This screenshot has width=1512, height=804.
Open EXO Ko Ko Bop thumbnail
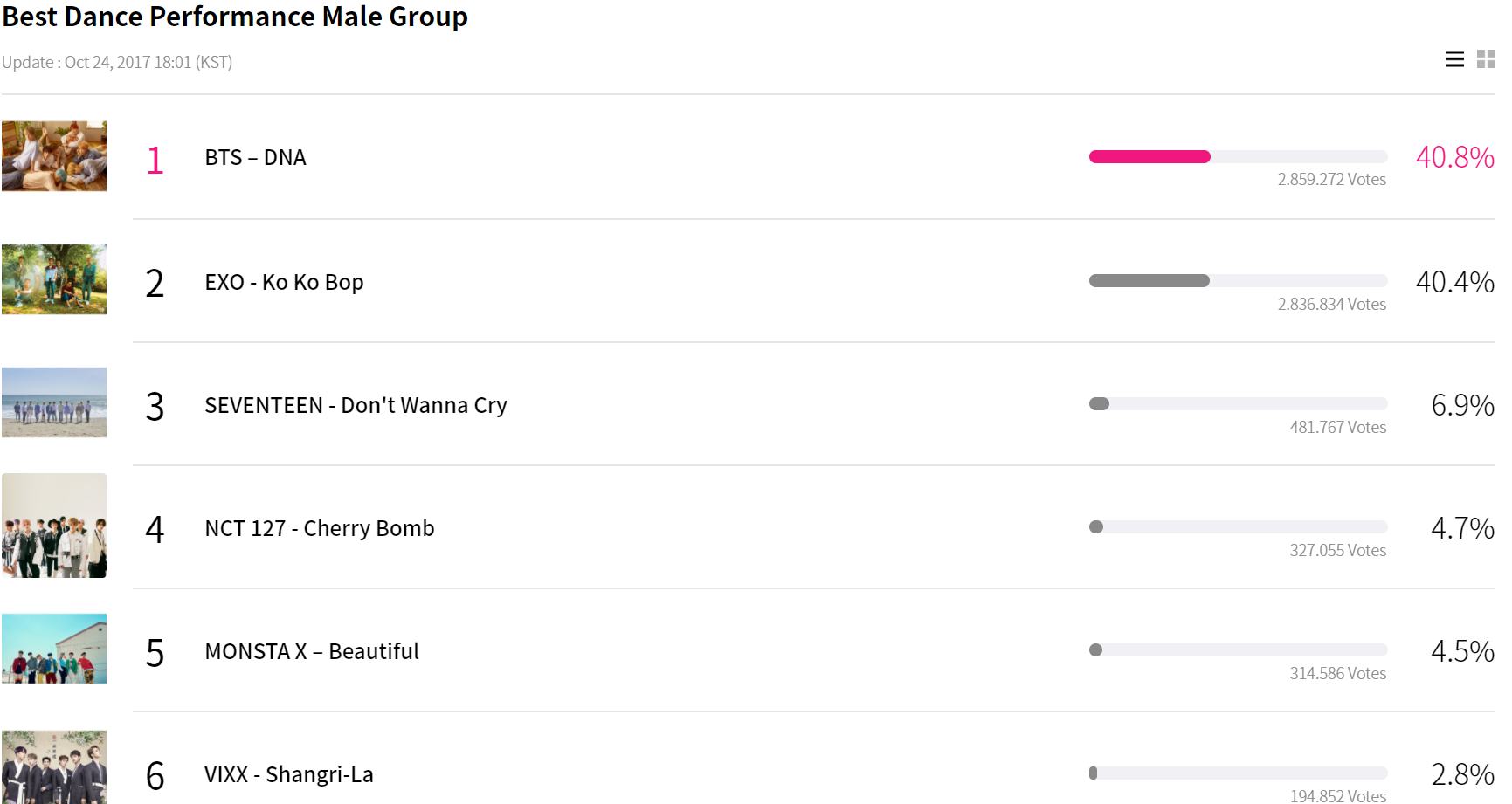coord(54,279)
